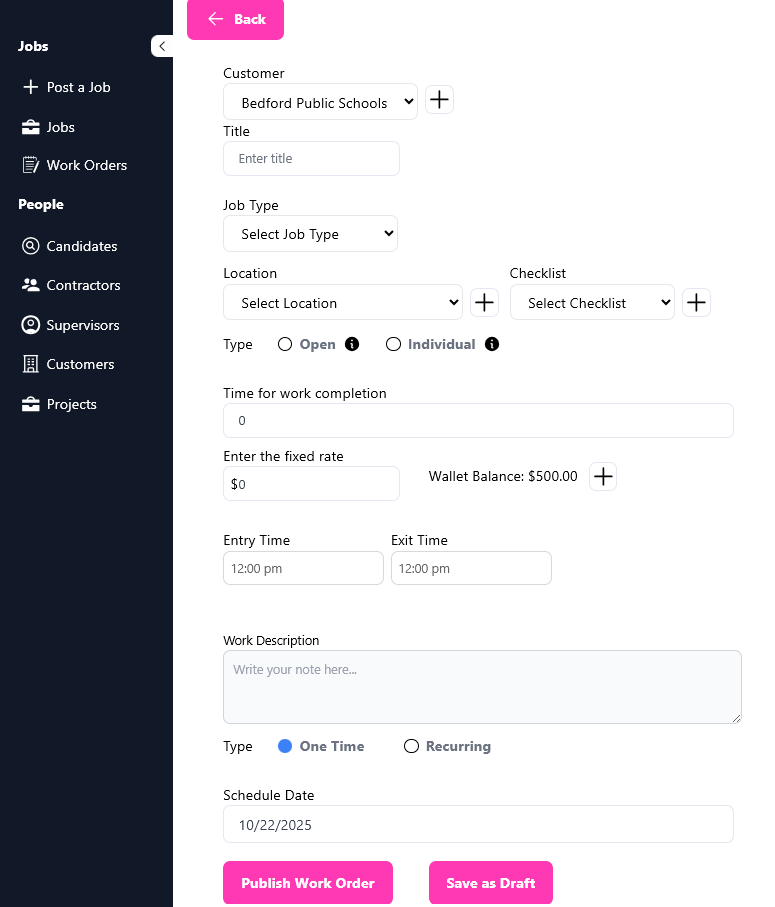This screenshot has height=907, width=775.
Task: Add a new checklist with plus button
Action: [x=696, y=303]
